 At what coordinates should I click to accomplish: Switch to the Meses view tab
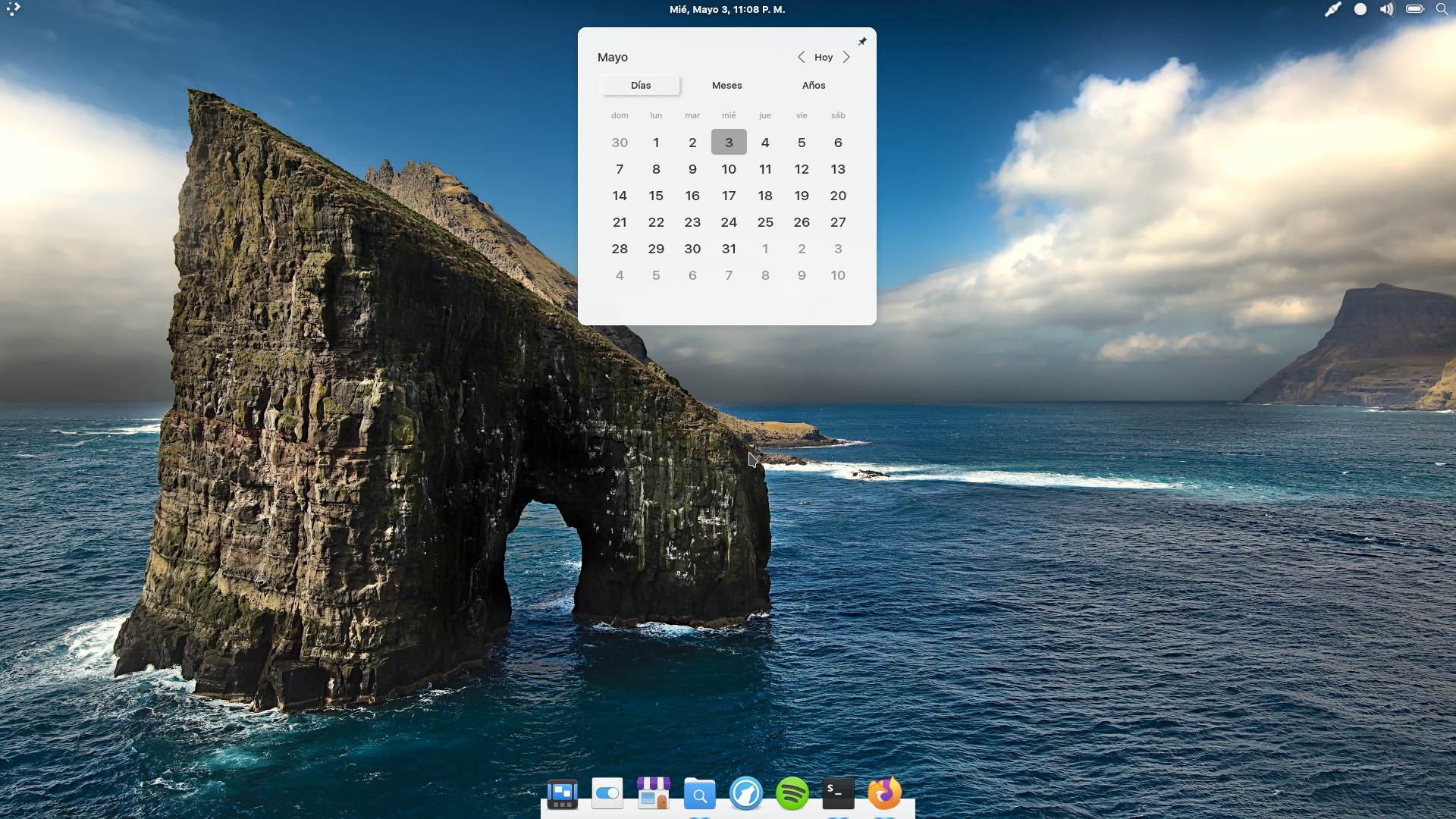click(727, 86)
